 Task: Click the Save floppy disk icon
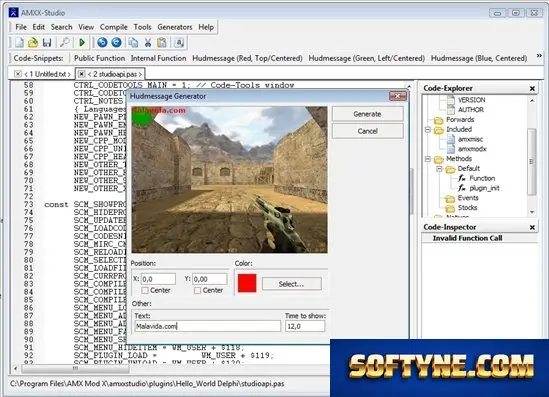click(47, 43)
